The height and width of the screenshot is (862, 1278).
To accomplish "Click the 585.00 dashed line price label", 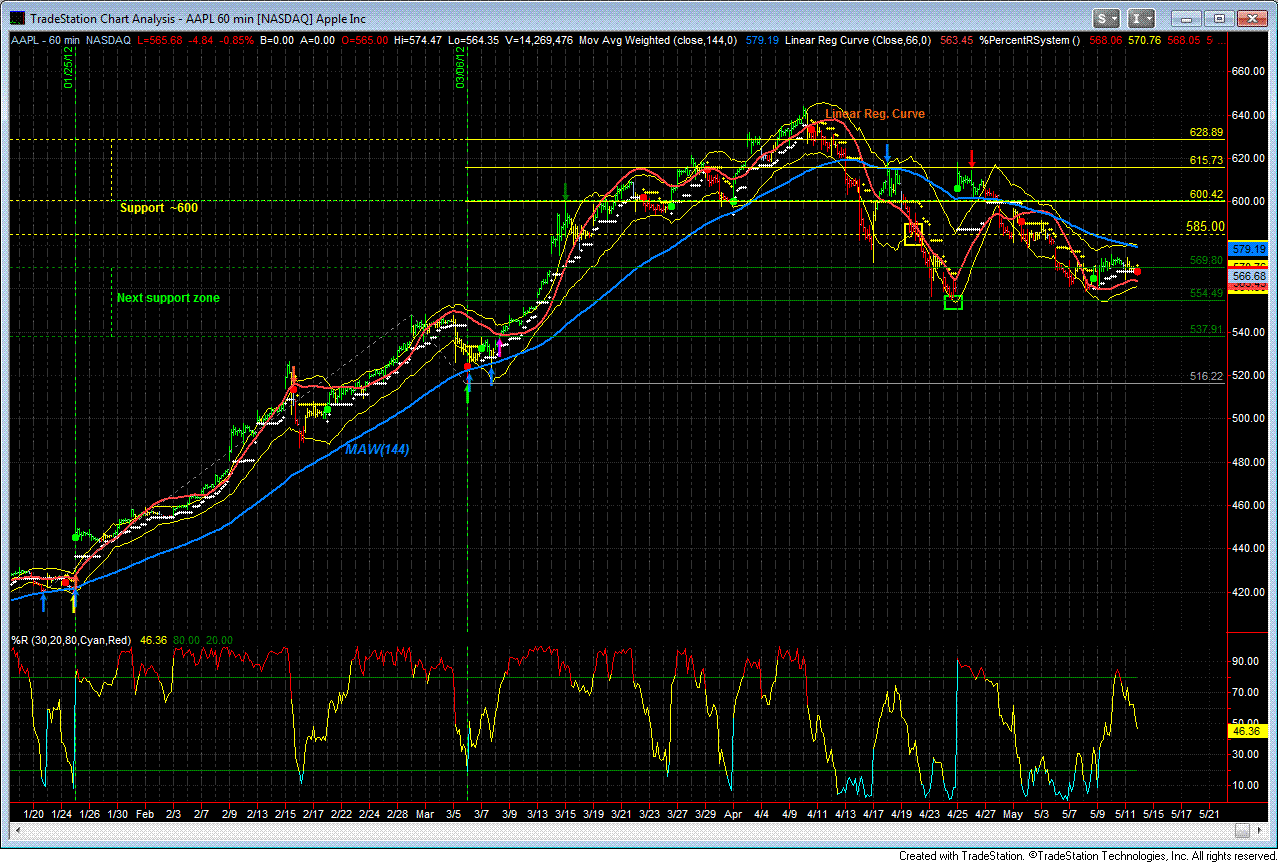I will 1205,226.
